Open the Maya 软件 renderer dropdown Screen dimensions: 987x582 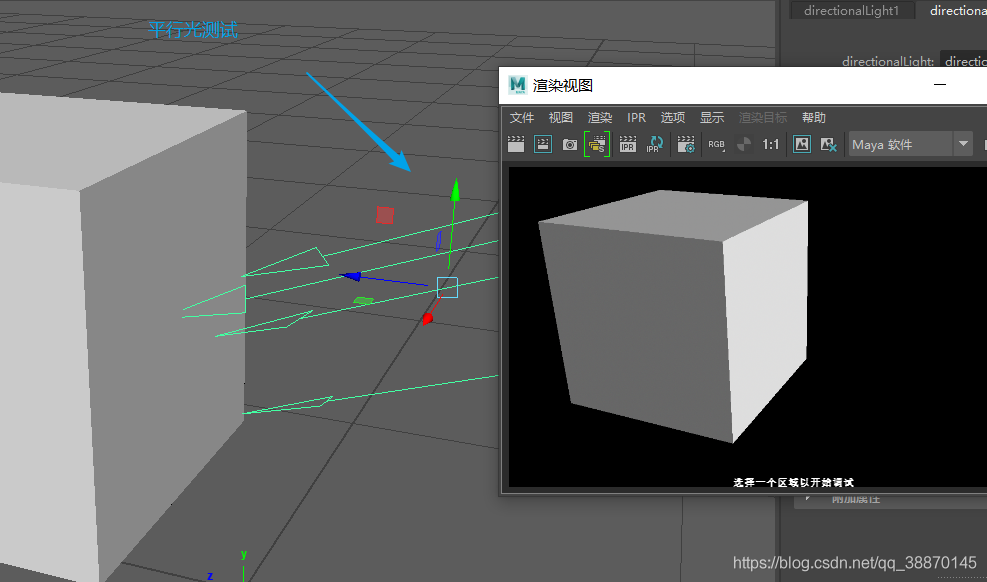[x=910, y=144]
